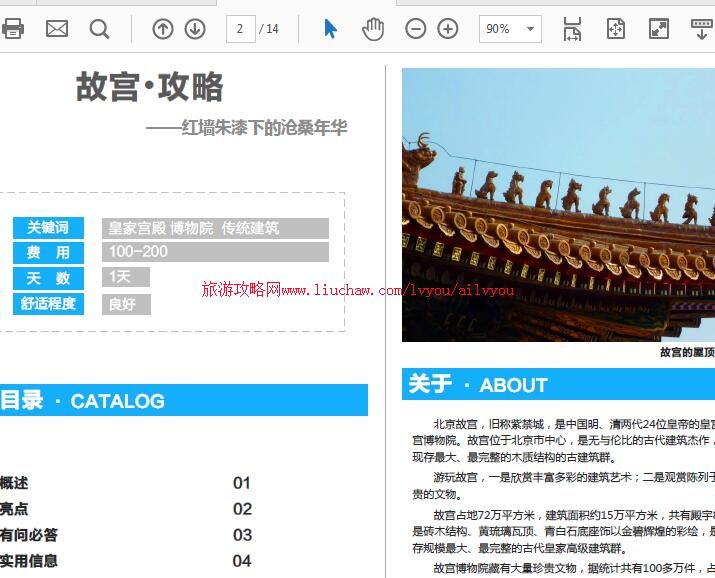Zoom in with plus button
715x578 pixels.
point(448,29)
